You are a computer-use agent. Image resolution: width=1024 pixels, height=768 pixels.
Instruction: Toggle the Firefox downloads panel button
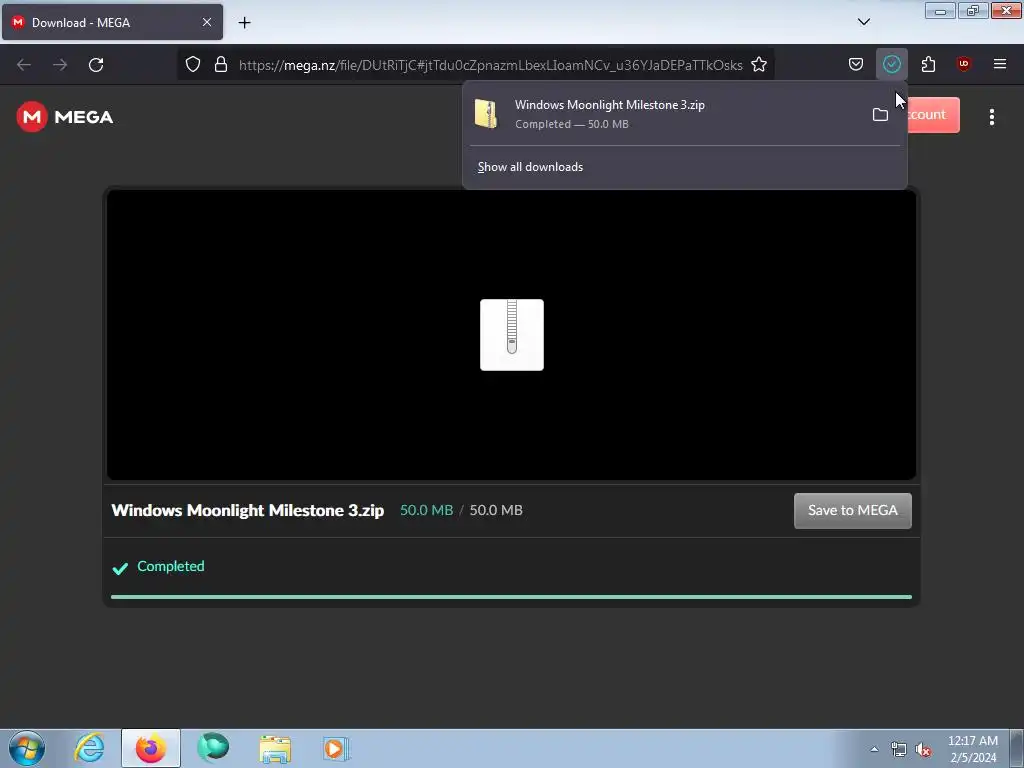(891, 65)
